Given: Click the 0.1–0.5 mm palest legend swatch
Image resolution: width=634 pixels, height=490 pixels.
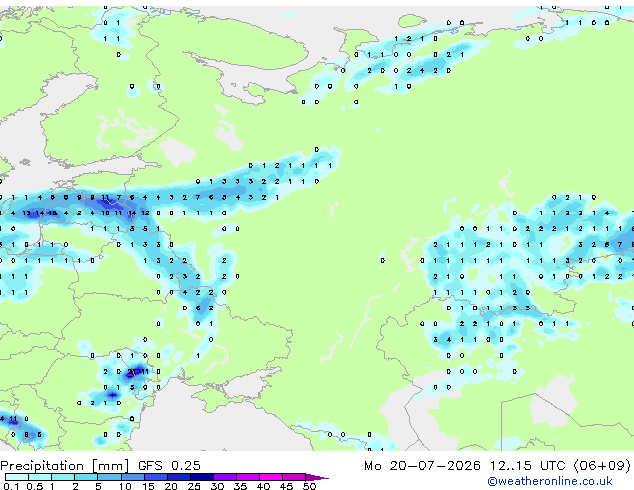Looking at the screenshot, I should (x=17, y=477).
